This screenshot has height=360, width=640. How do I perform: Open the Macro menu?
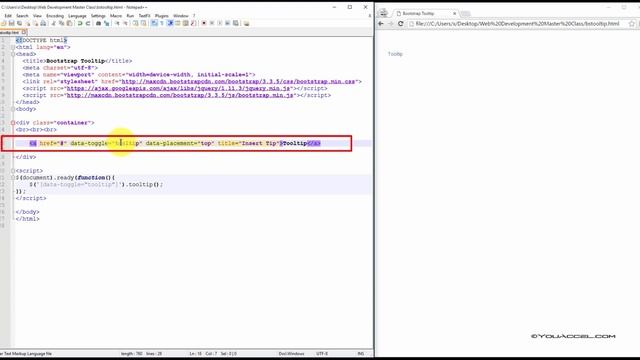coord(116,16)
